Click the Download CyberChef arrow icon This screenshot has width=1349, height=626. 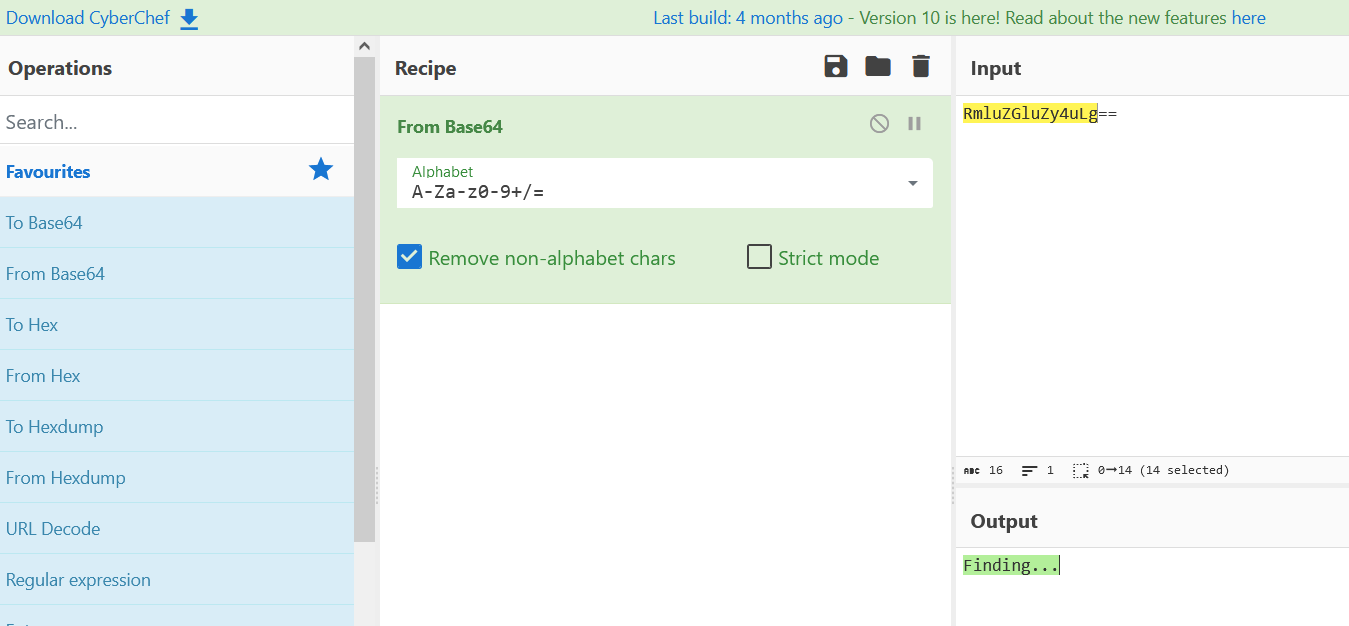(x=189, y=19)
